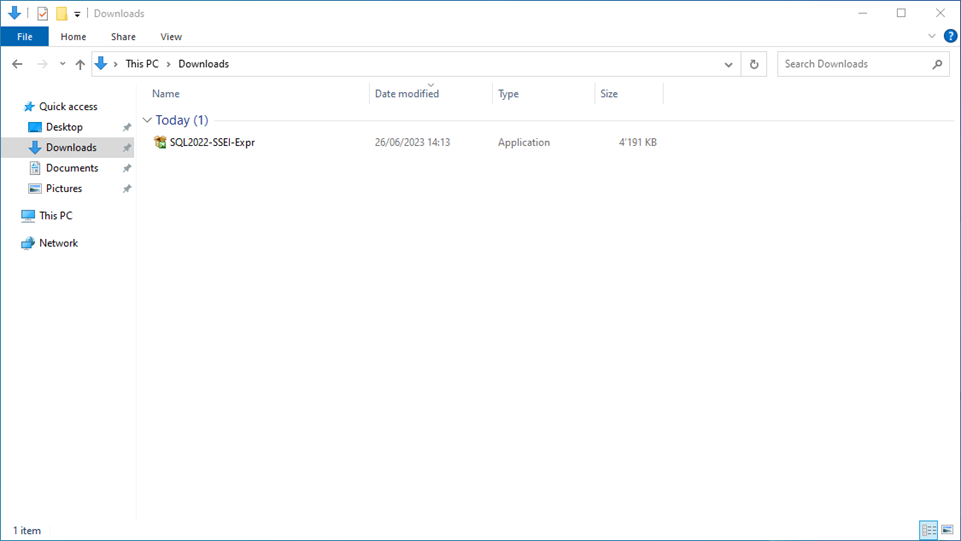Go up one folder level
The width and height of the screenshot is (961, 541).
point(80,64)
